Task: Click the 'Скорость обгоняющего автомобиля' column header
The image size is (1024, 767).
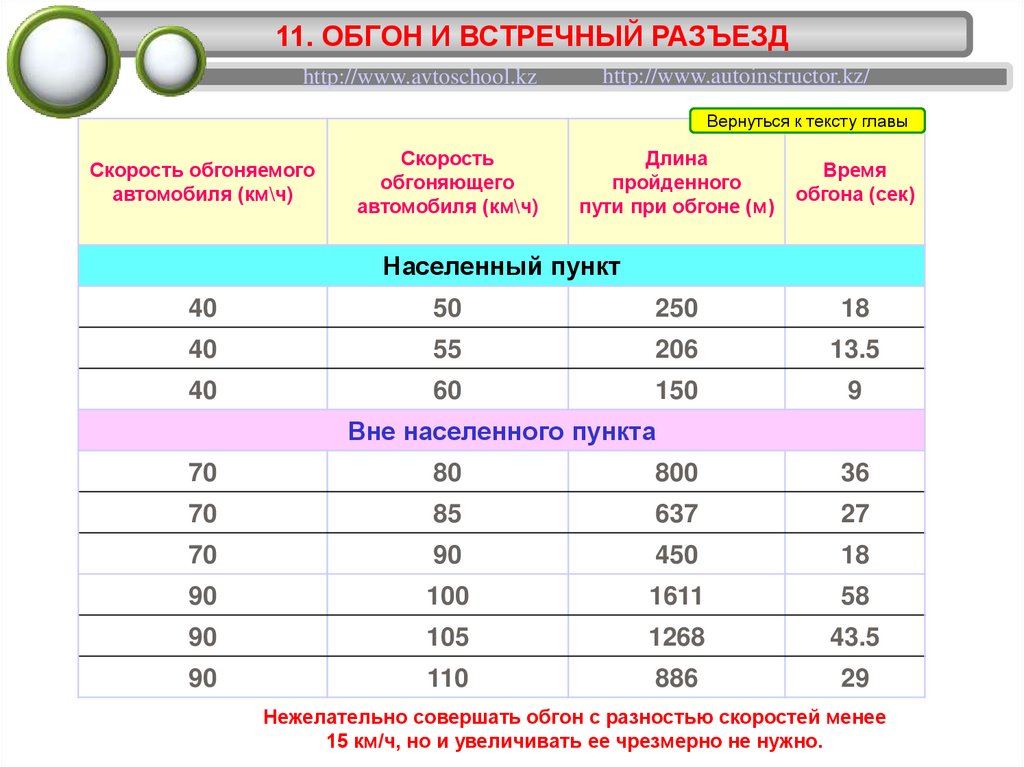Action: (x=447, y=182)
